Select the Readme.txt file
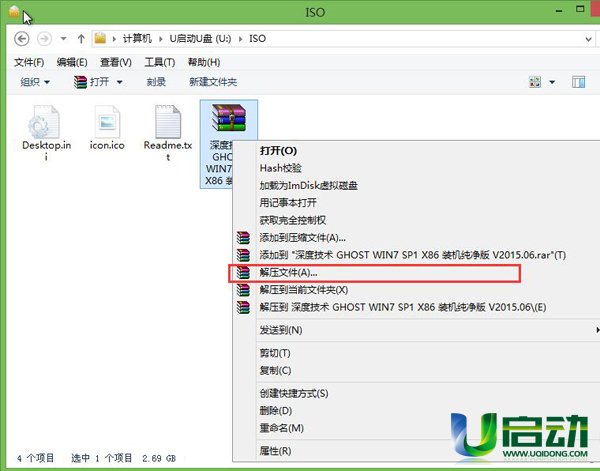 click(x=168, y=132)
